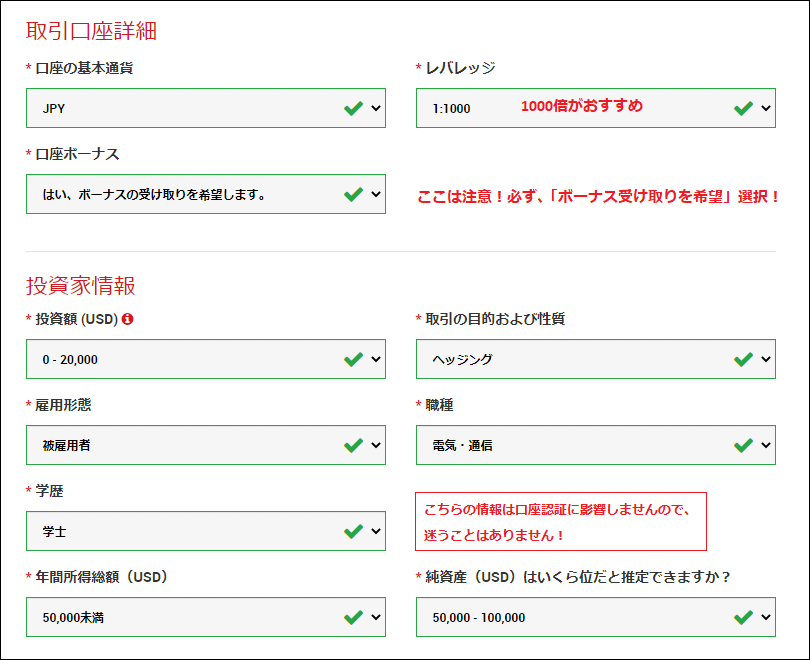Click the checkmark icon in the ヘッジング field
Viewport: 810px width, 660px height.
tap(742, 358)
